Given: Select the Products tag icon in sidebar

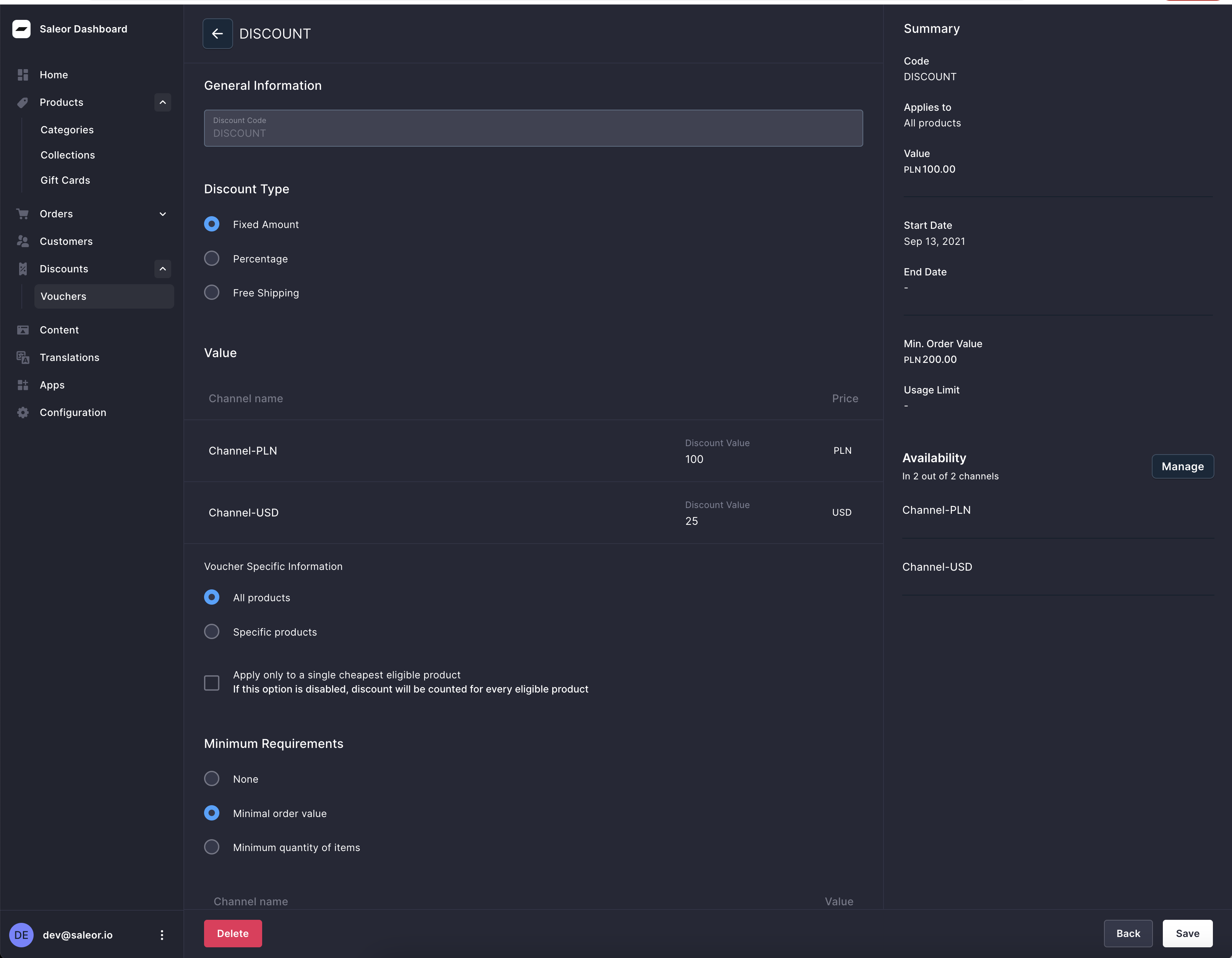Looking at the screenshot, I should click(23, 102).
